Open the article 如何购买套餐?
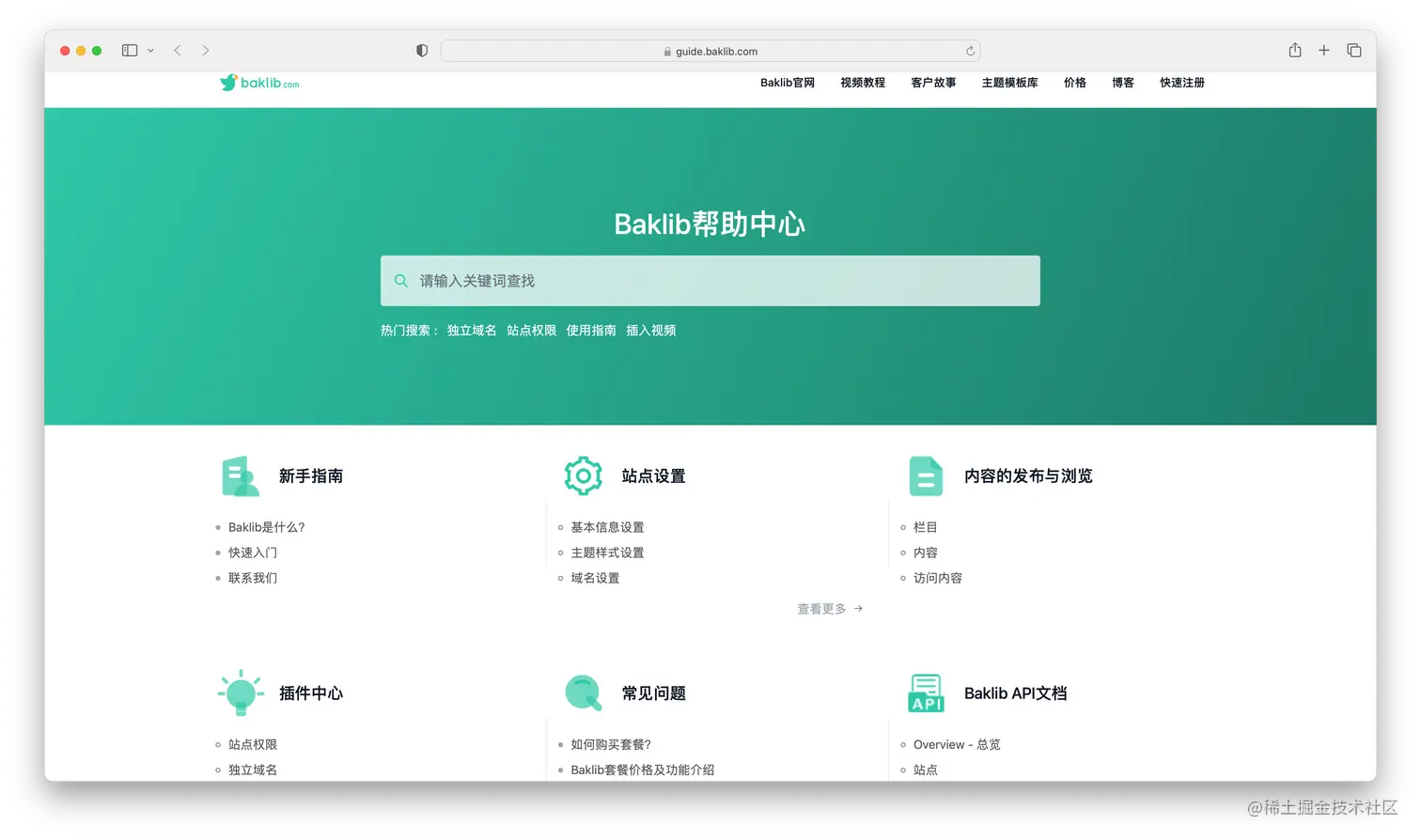This screenshot has width=1421, height=840. click(611, 744)
